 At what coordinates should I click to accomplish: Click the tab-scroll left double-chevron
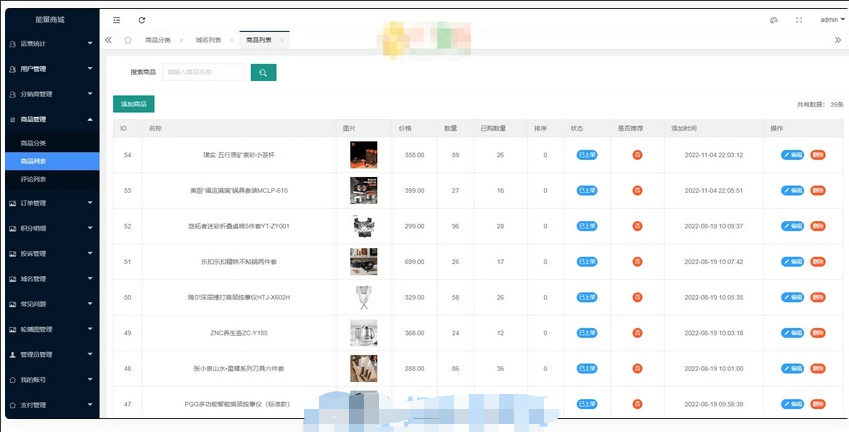point(108,40)
